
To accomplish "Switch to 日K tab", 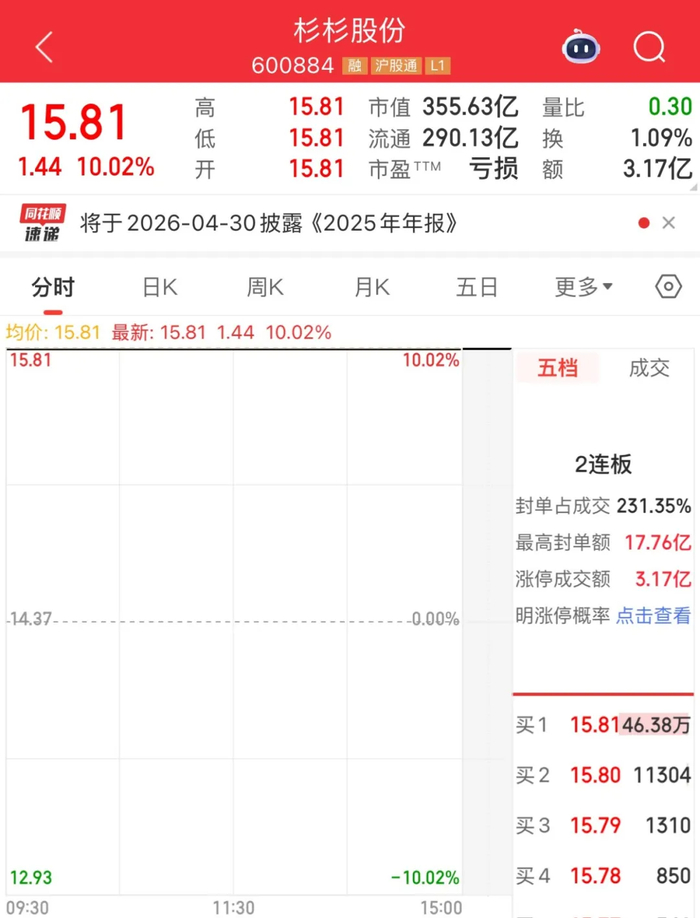I will pos(160,287).
